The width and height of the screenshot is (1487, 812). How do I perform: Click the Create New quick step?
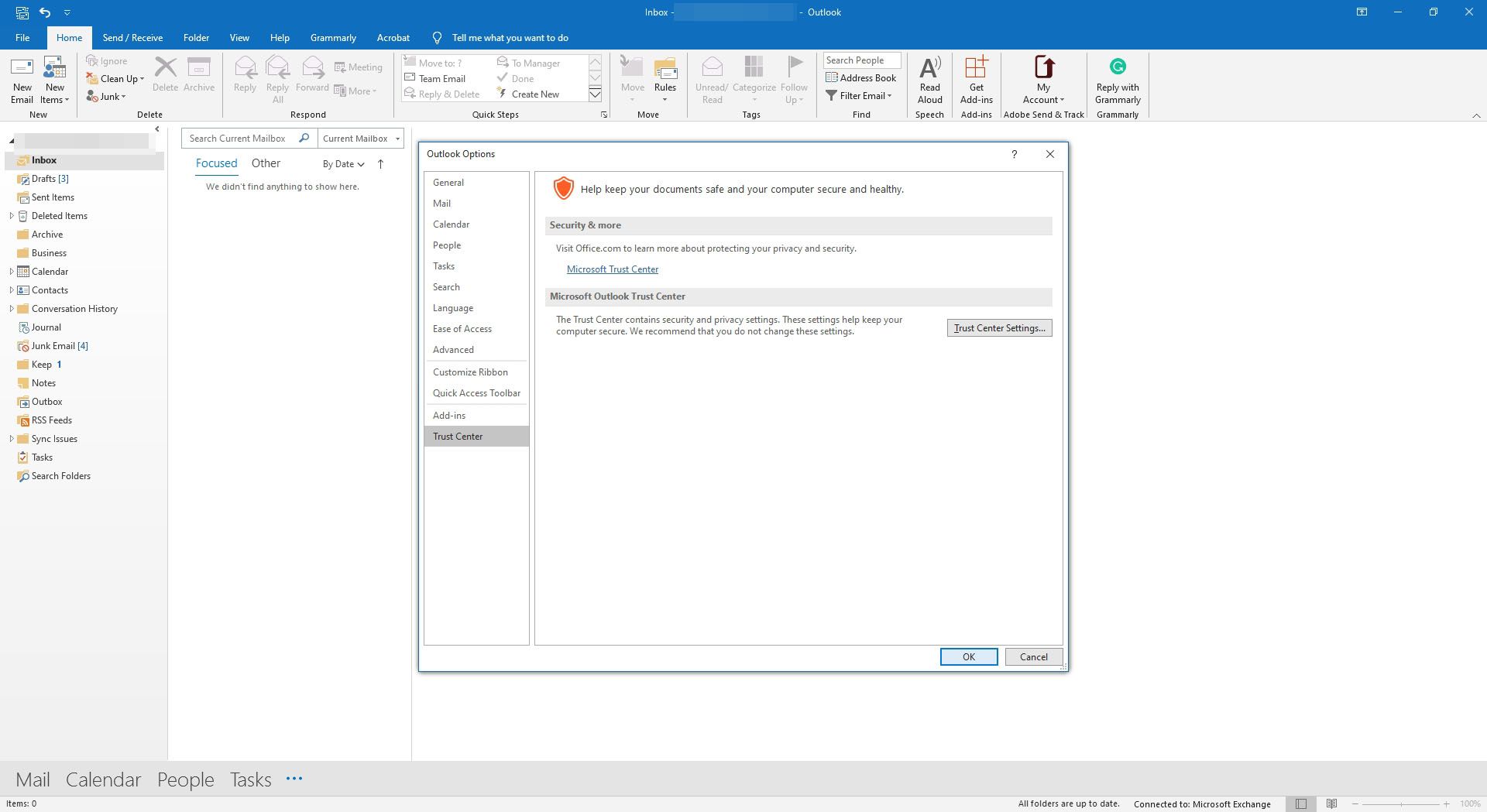(x=527, y=94)
